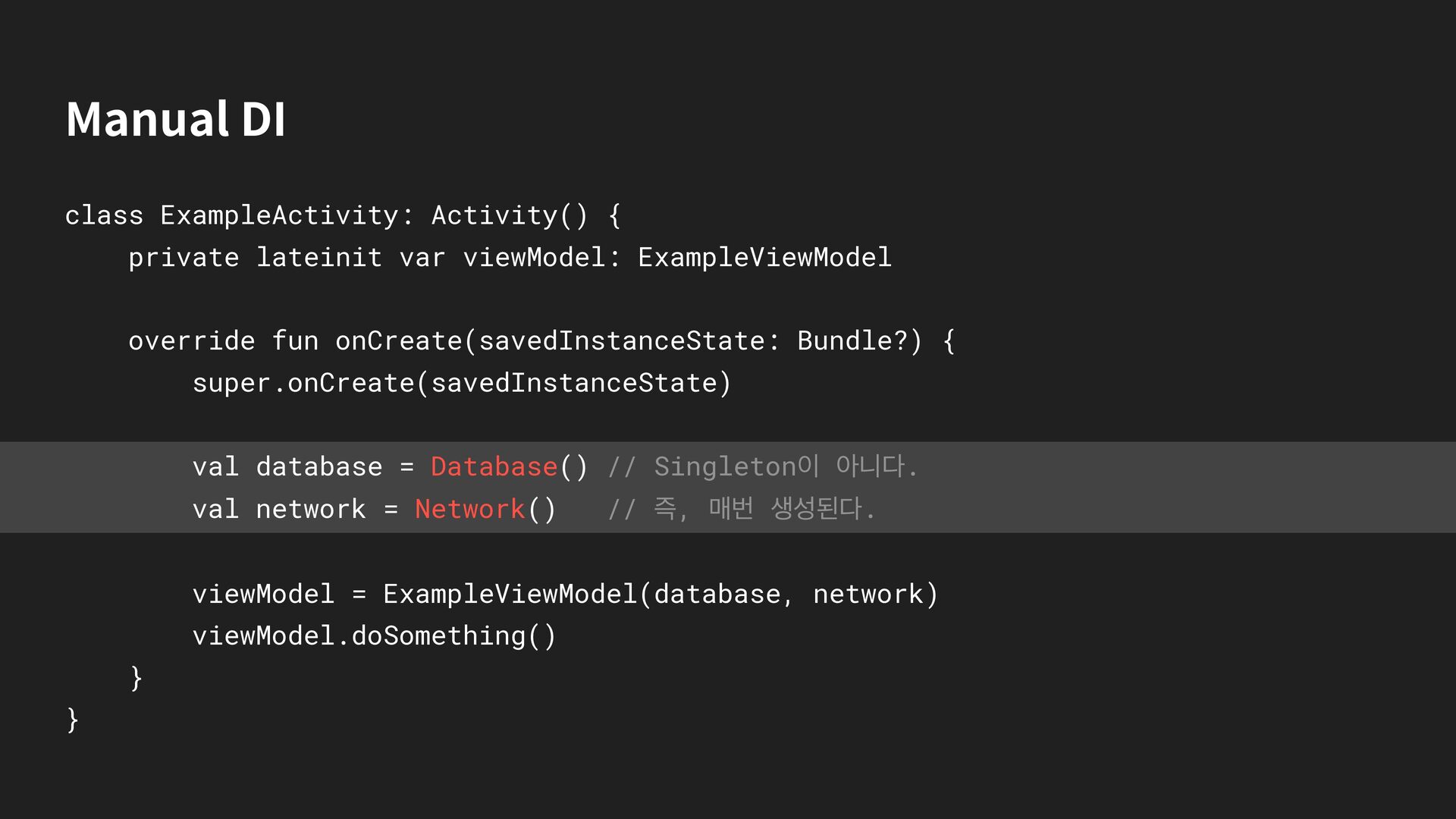This screenshot has height=819, width=1456.
Task: Click the 'onCreate' function name in the override line
Action: [x=398, y=341]
